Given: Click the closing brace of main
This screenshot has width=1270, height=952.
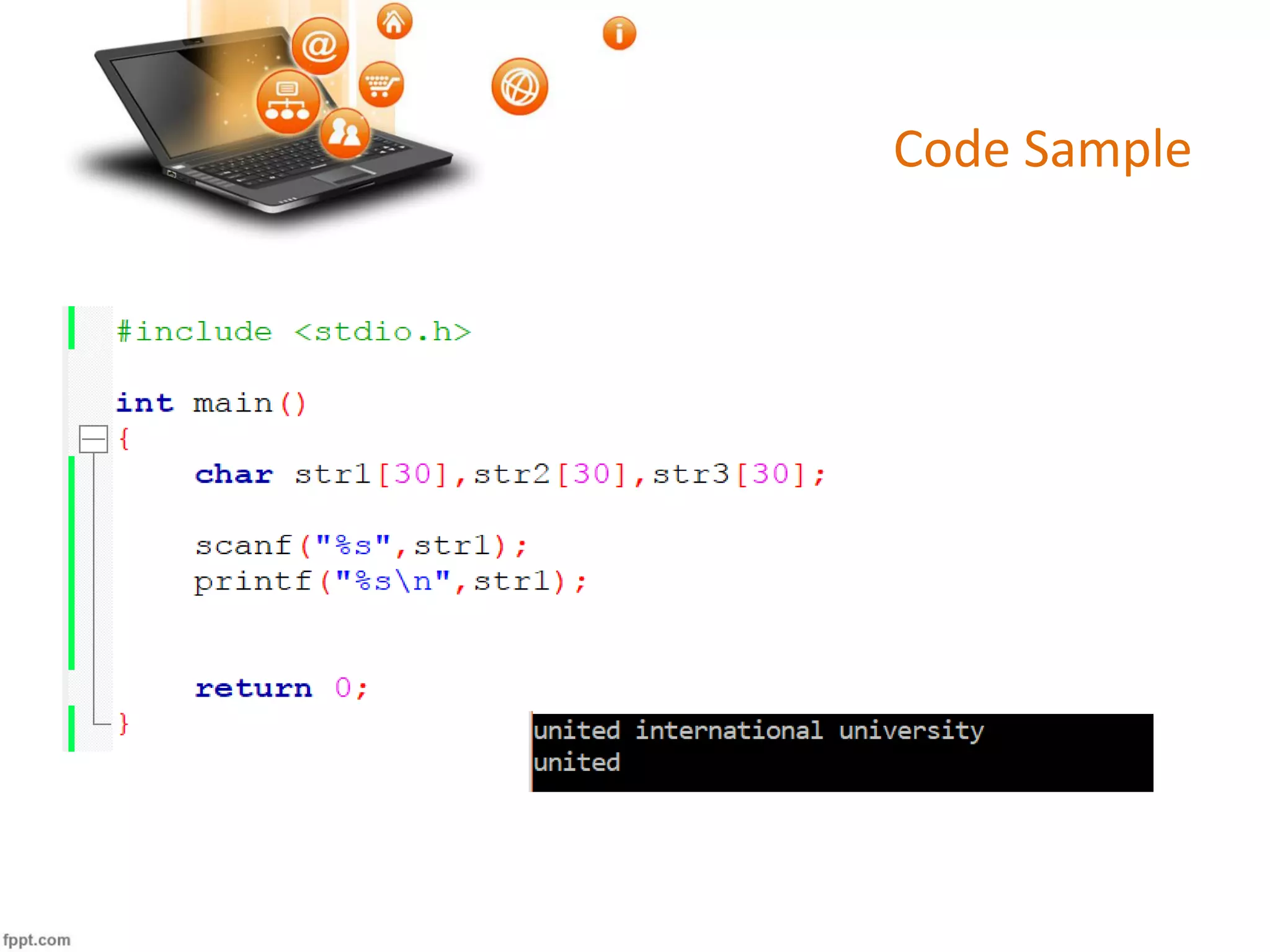Looking at the screenshot, I should [x=123, y=723].
